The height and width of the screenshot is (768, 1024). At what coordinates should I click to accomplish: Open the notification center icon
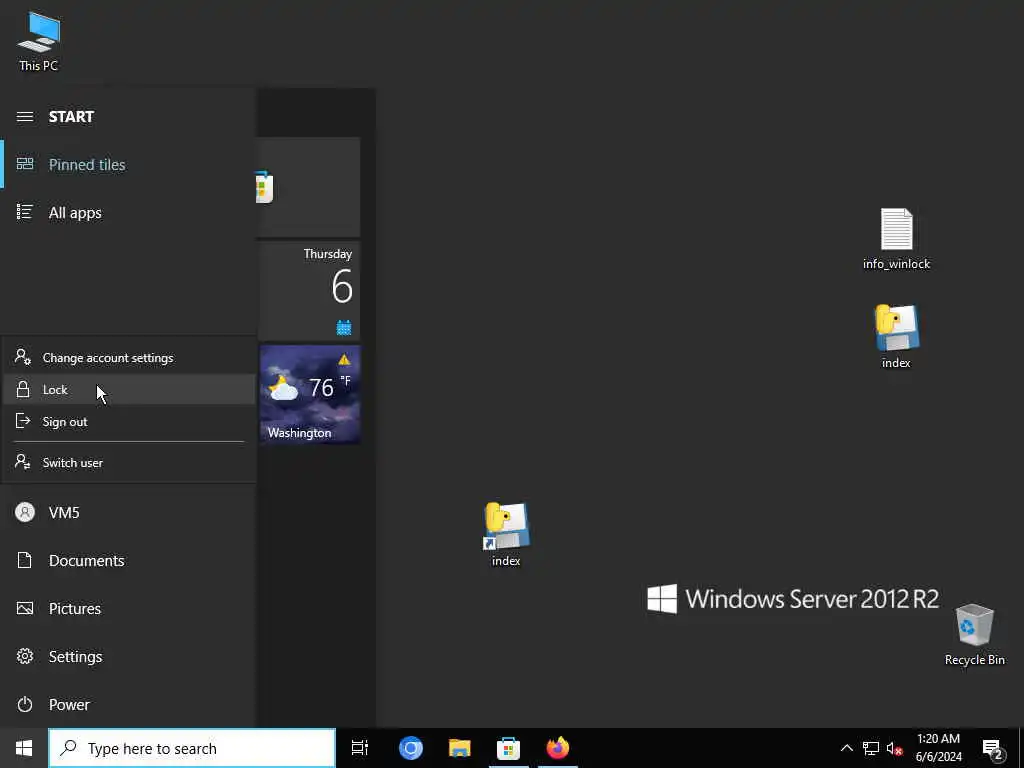tap(993, 748)
